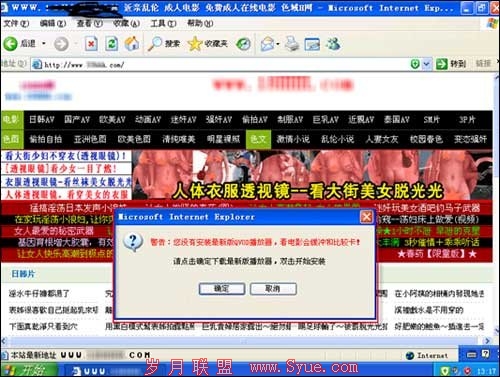Viewport: 500px width, 377px height.
Task: Click the 日韩片 section heading
Action: pos(23,274)
